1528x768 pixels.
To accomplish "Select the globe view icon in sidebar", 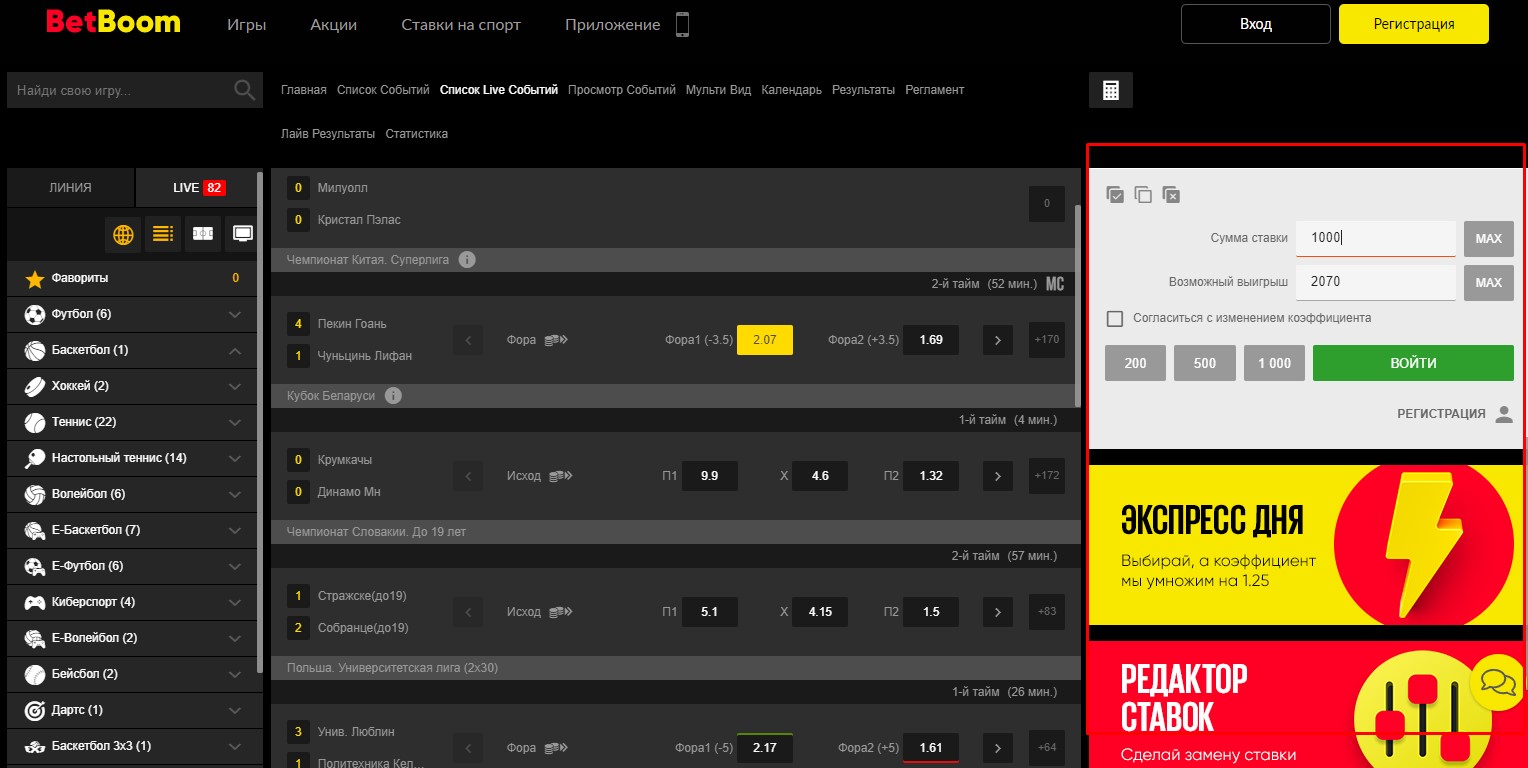I will point(123,234).
